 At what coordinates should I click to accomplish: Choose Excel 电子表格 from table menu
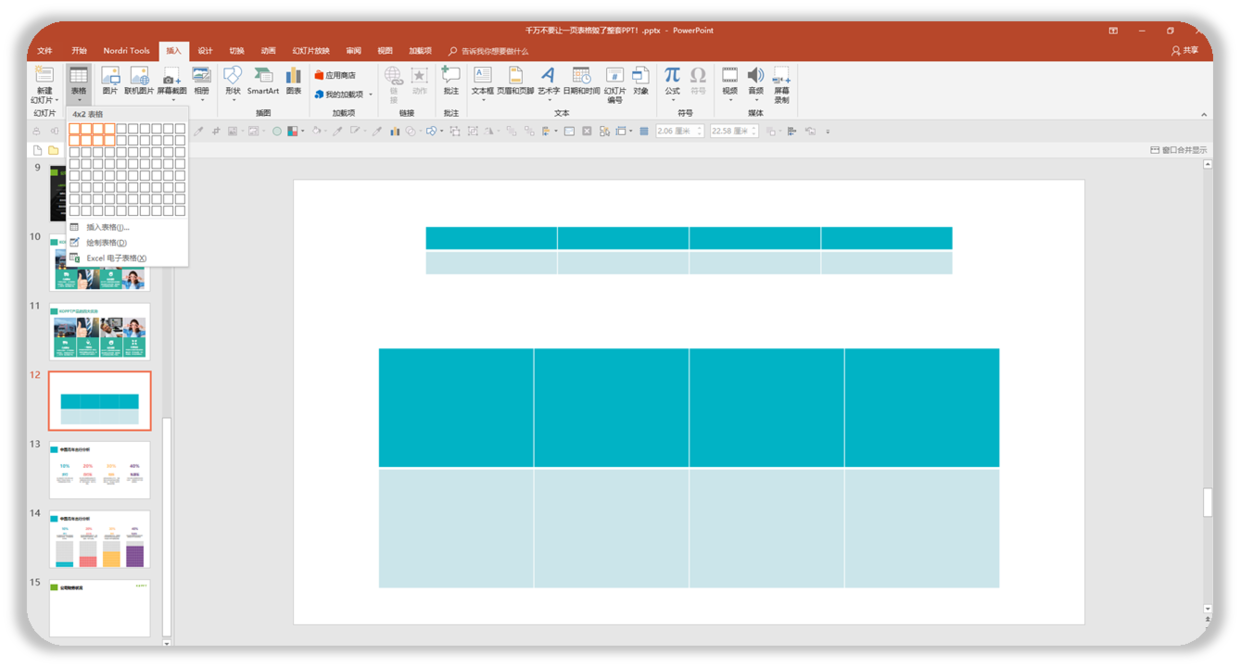(x=127, y=258)
